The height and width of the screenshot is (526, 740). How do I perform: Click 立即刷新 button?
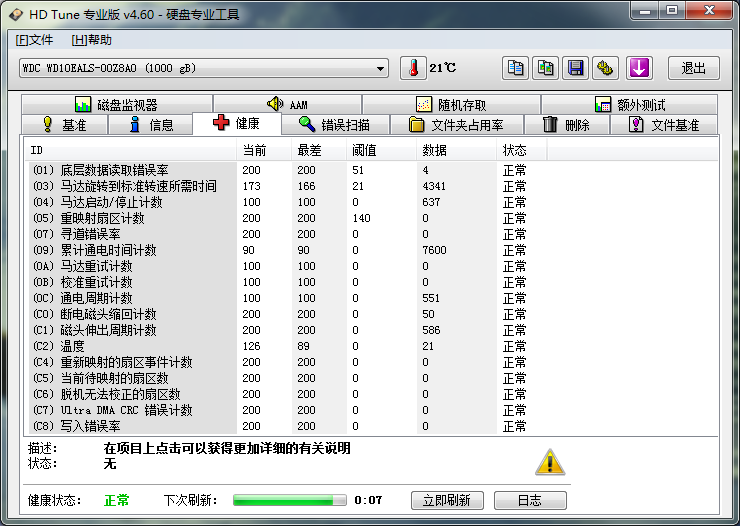[x=447, y=501]
